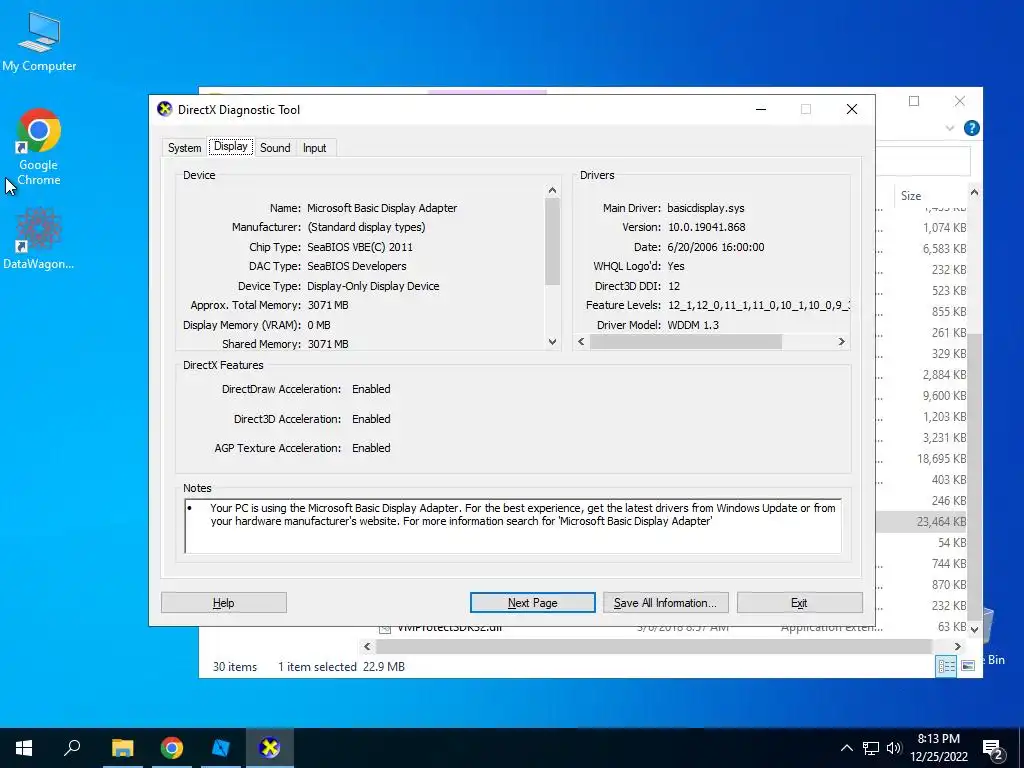
Task: Switch File Explorer to large icons view
Action: (968, 665)
